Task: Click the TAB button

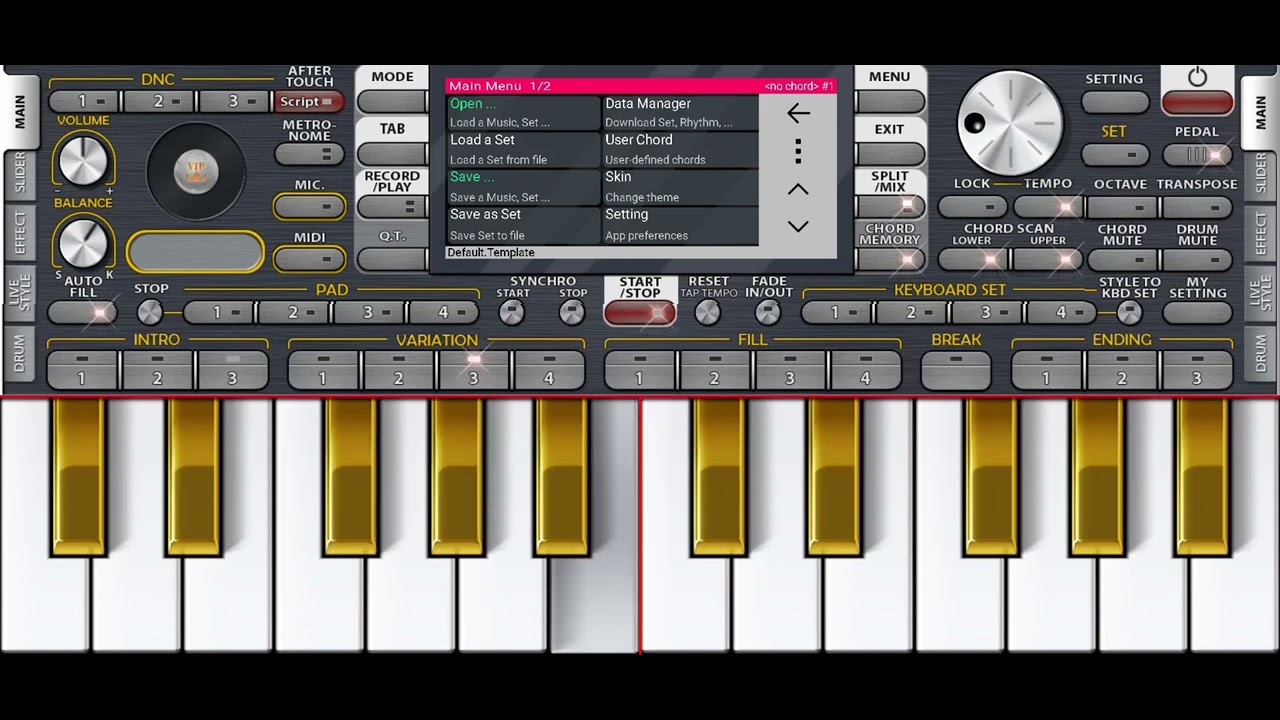Action: [392, 154]
